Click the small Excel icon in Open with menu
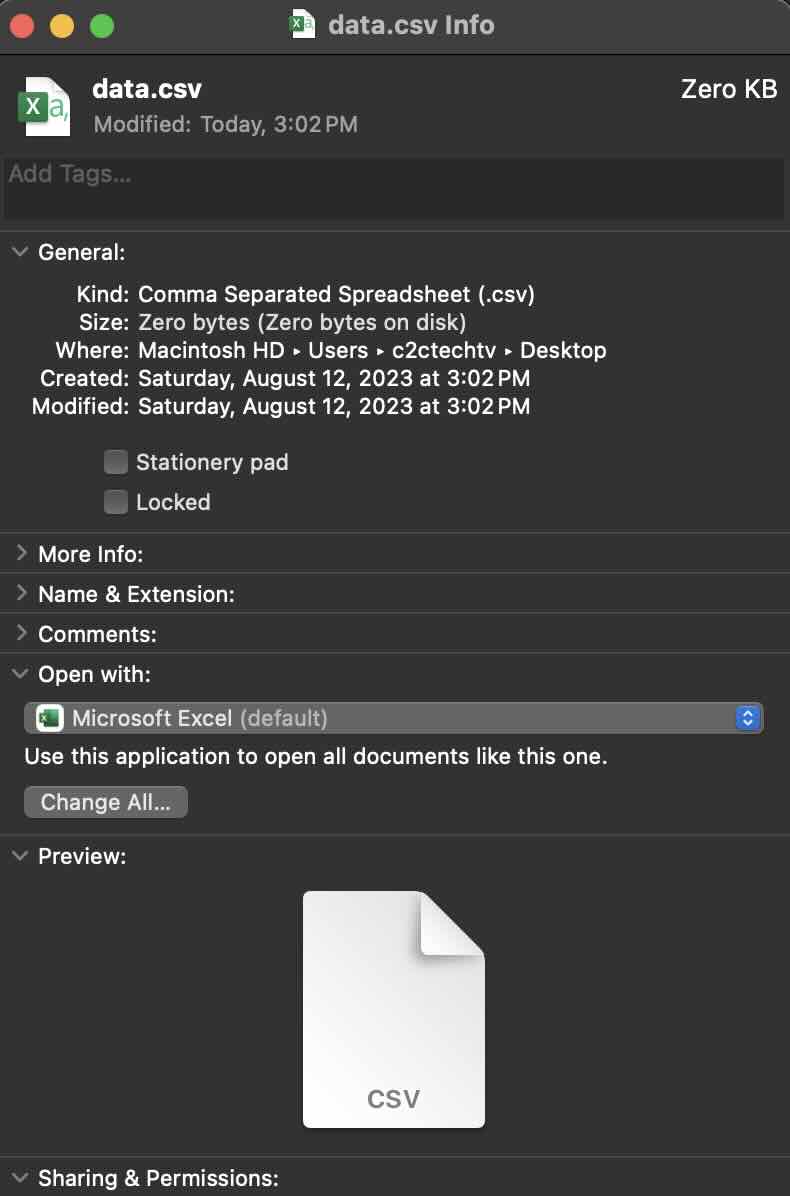 pos(48,717)
